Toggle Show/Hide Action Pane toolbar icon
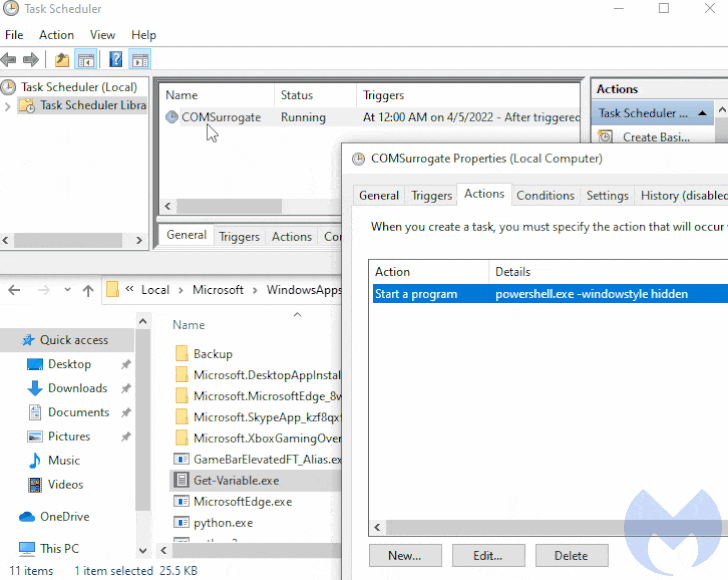Image resolution: width=728 pixels, height=580 pixels. pyautogui.click(x=140, y=60)
